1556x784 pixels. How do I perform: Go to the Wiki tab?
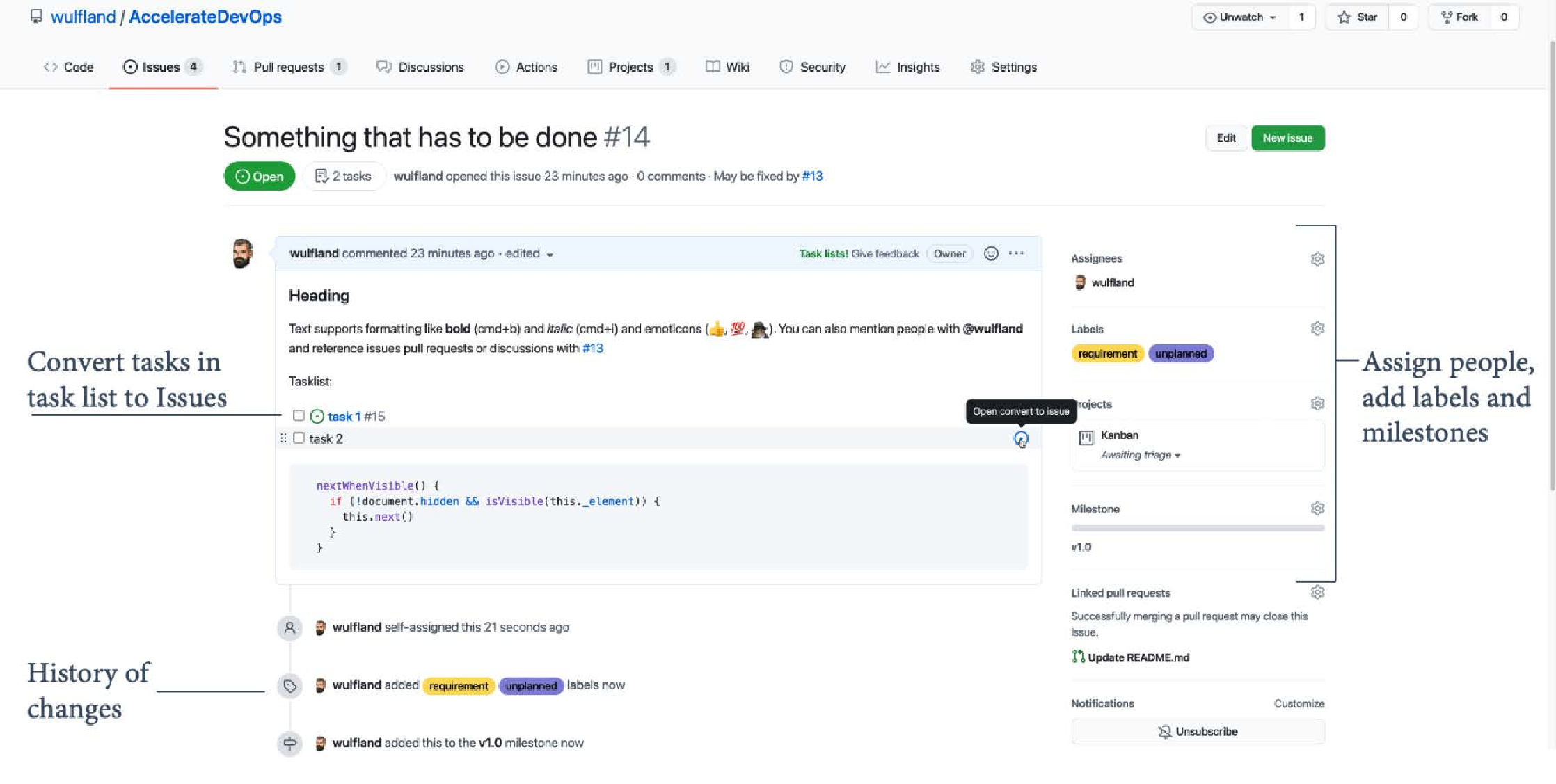(727, 67)
